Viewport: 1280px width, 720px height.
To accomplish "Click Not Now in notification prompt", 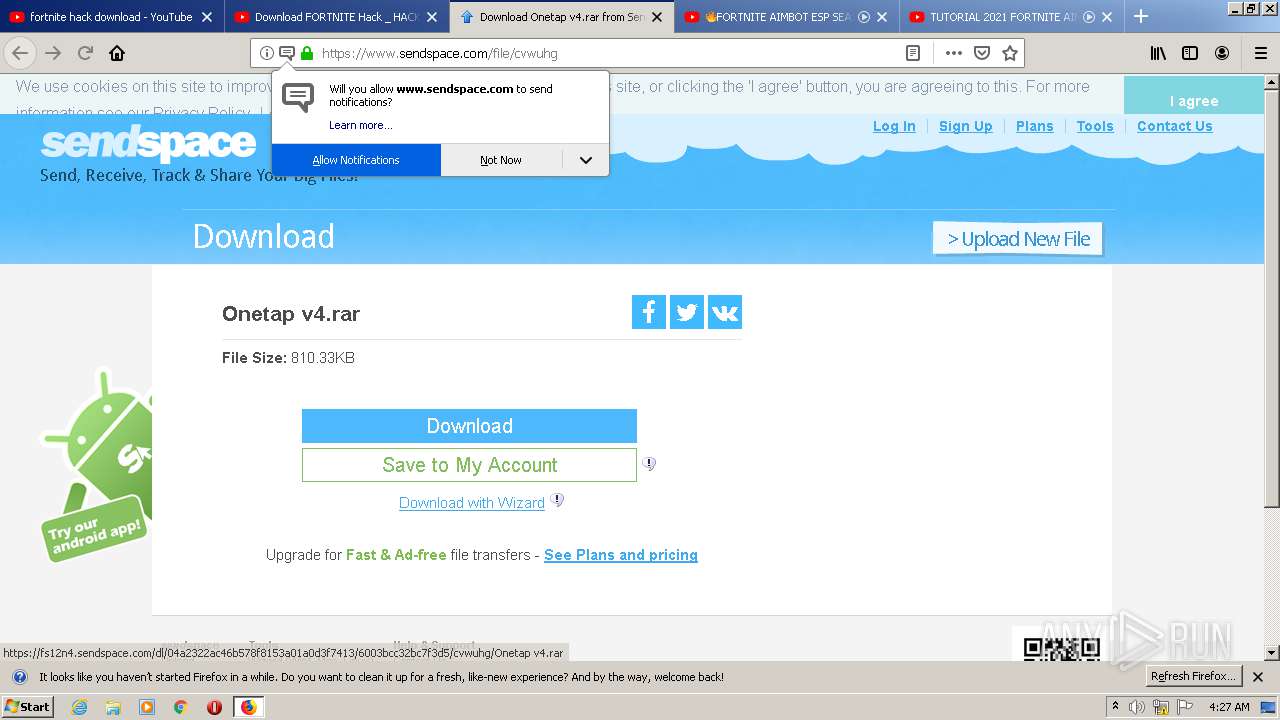I will (x=501, y=160).
